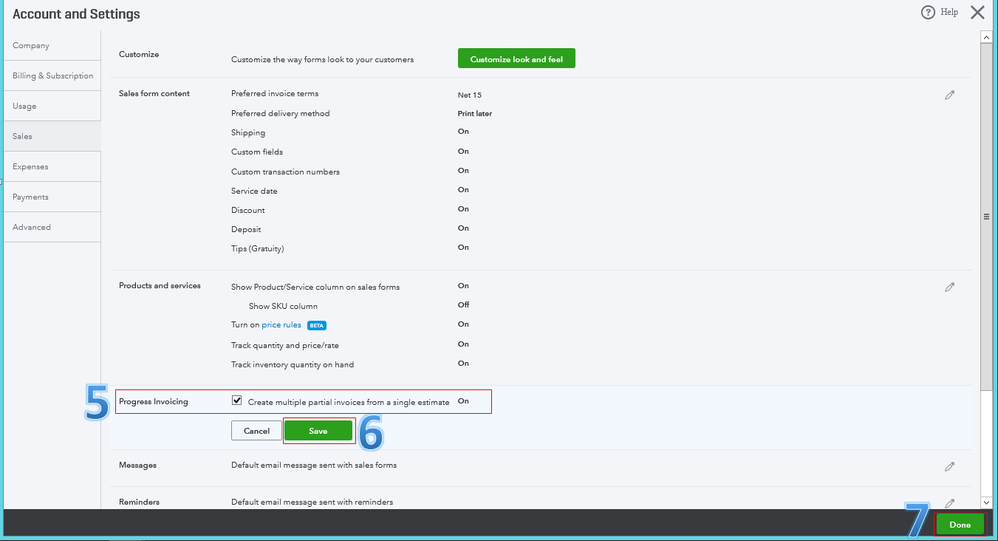Open the Usage tab

25,106
